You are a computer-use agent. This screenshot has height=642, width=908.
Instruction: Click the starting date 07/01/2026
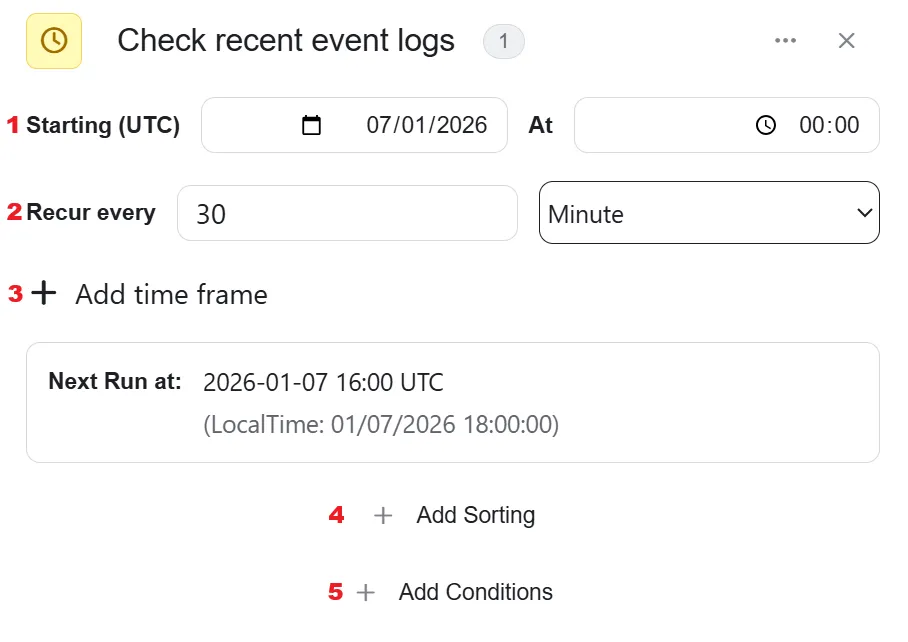pyautogui.click(x=427, y=125)
